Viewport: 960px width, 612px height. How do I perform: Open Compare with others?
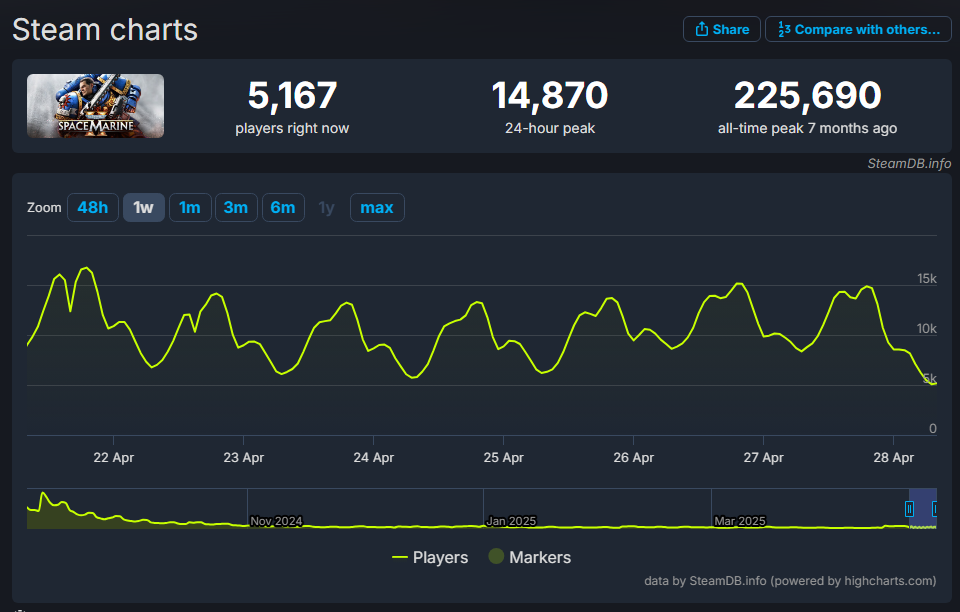tap(858, 29)
